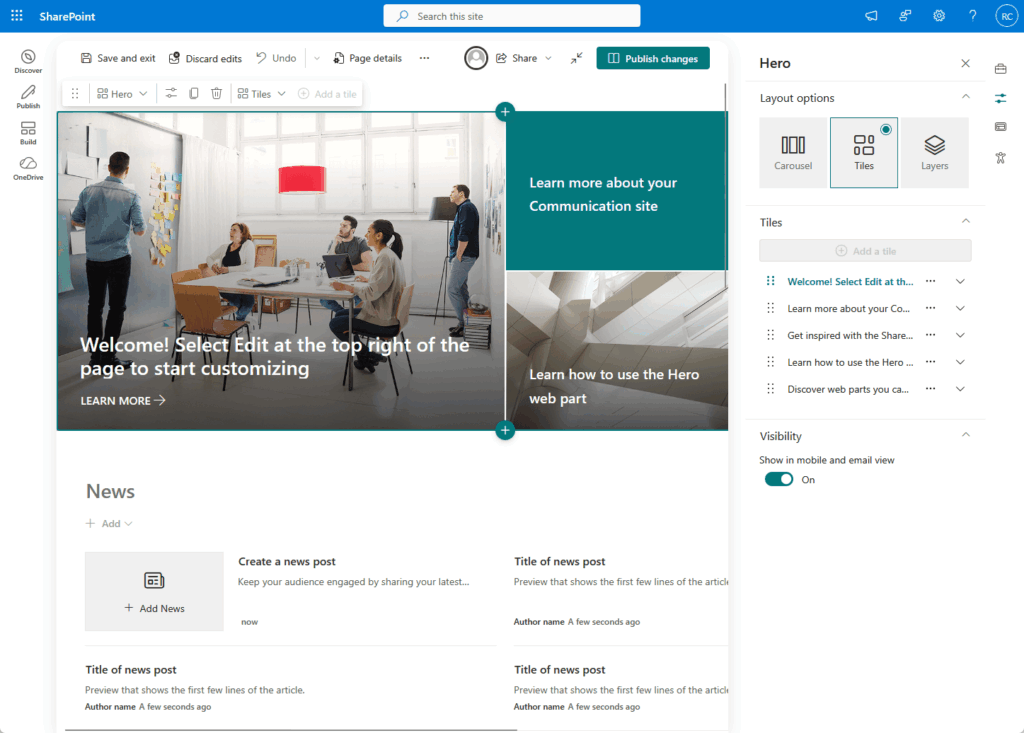Image resolution: width=1024 pixels, height=733 pixels.
Task: Click Add a tile in pane
Action: (x=865, y=251)
